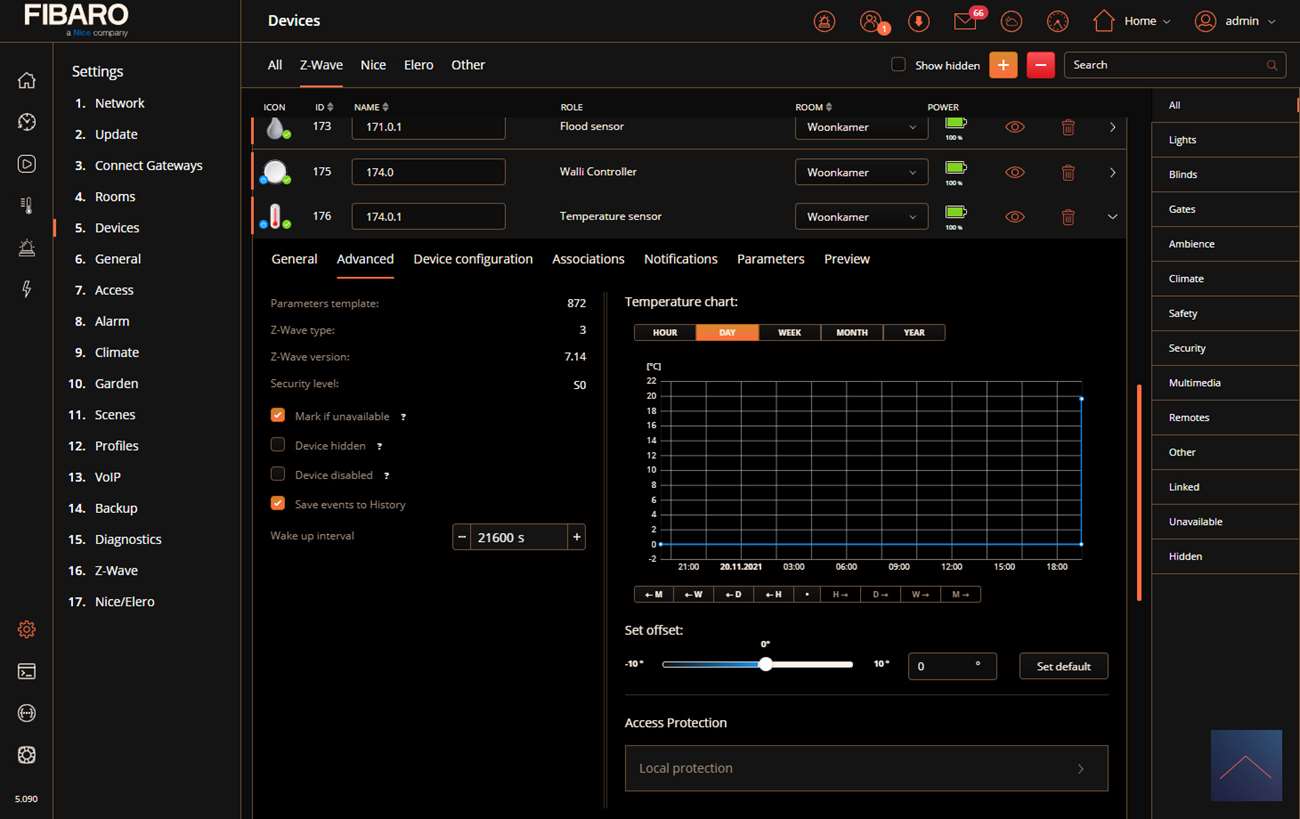Show the WEEK temperature chart range
This screenshot has height=819, width=1300.
(x=789, y=332)
